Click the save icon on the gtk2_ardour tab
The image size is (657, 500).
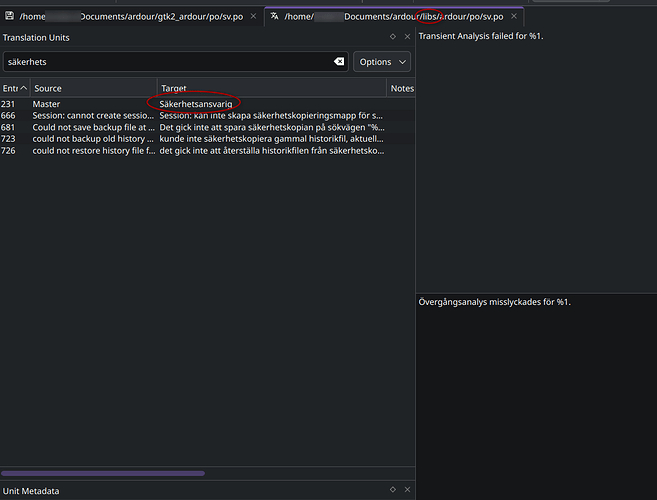pos(9,16)
